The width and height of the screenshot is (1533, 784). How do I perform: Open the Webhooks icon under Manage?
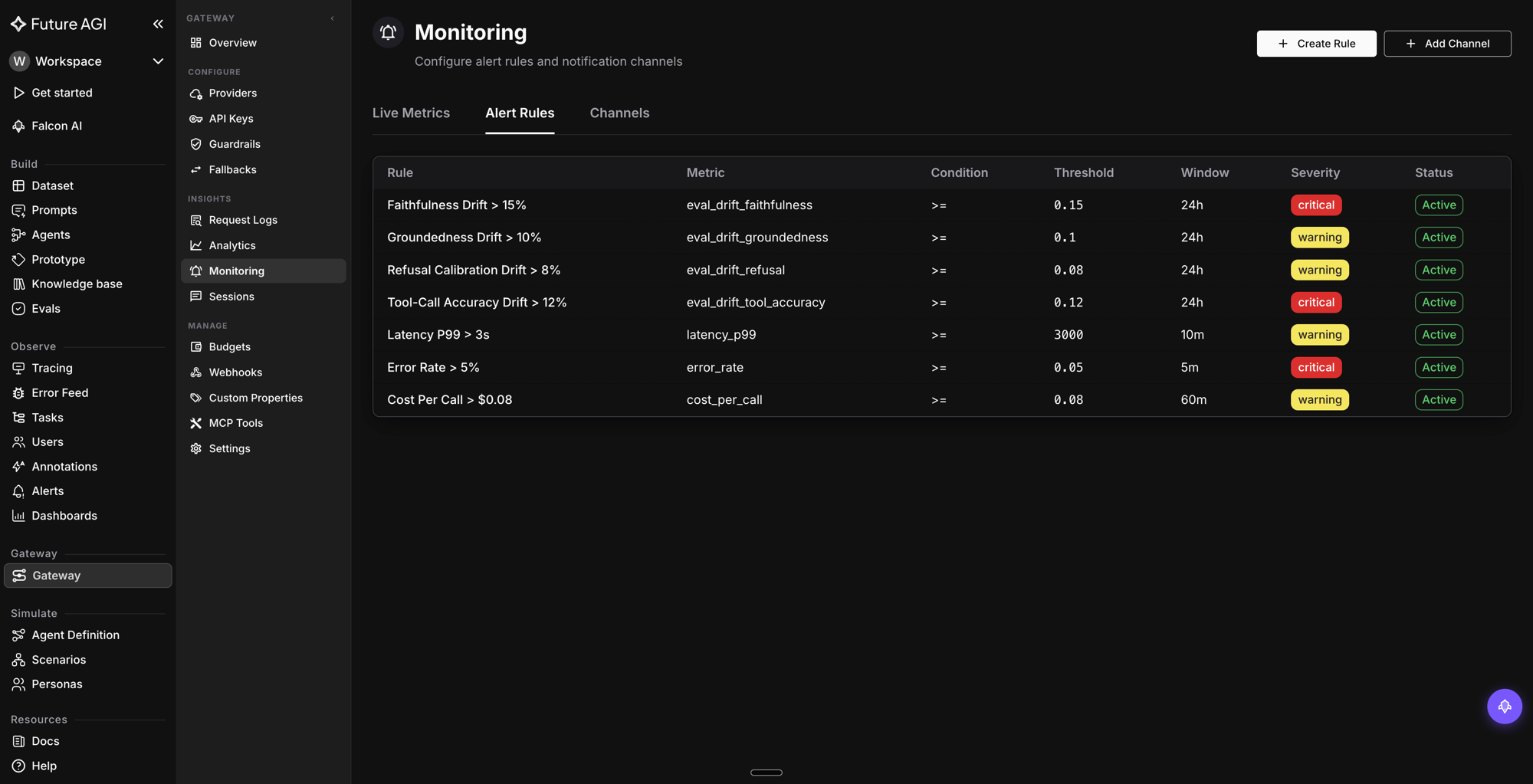(196, 372)
